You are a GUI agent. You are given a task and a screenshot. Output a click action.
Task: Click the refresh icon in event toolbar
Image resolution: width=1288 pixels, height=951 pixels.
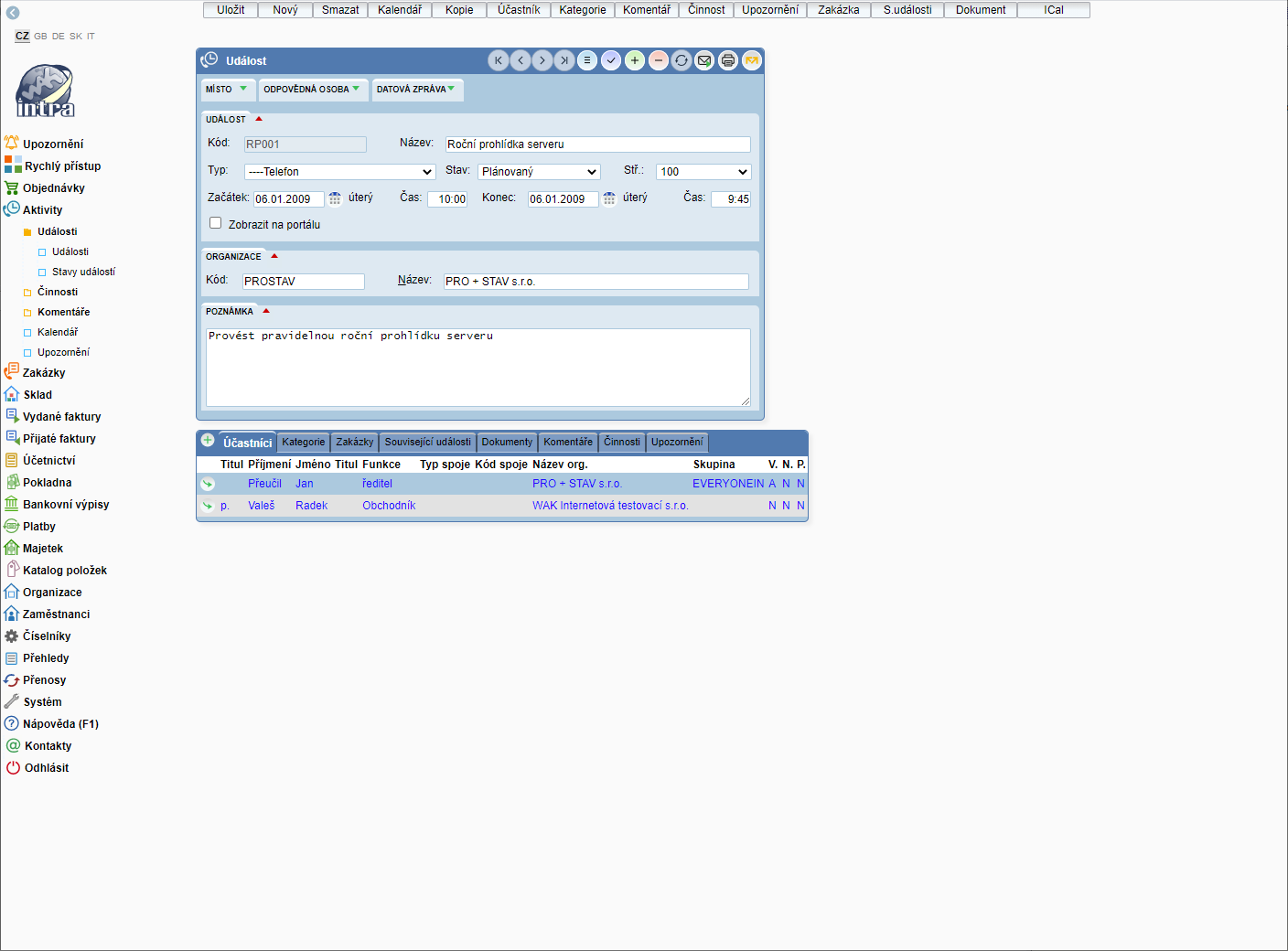point(682,60)
